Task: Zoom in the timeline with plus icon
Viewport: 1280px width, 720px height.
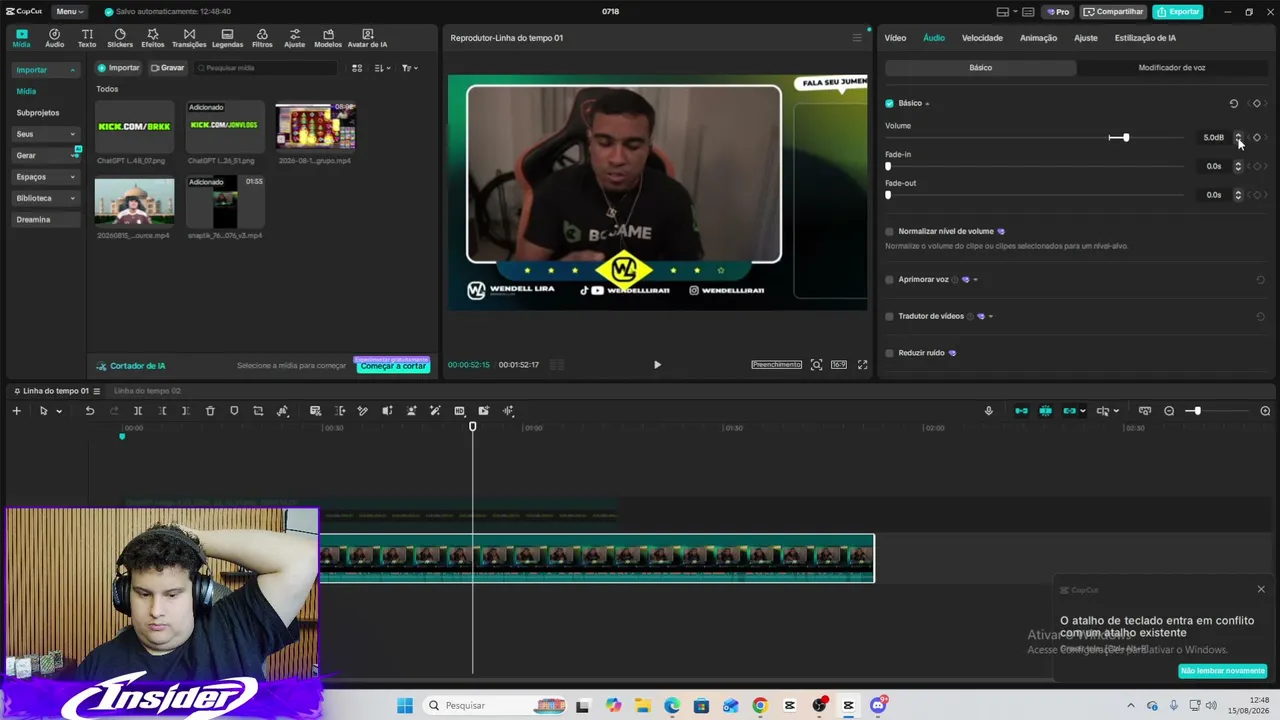Action: pyautogui.click(x=1265, y=411)
